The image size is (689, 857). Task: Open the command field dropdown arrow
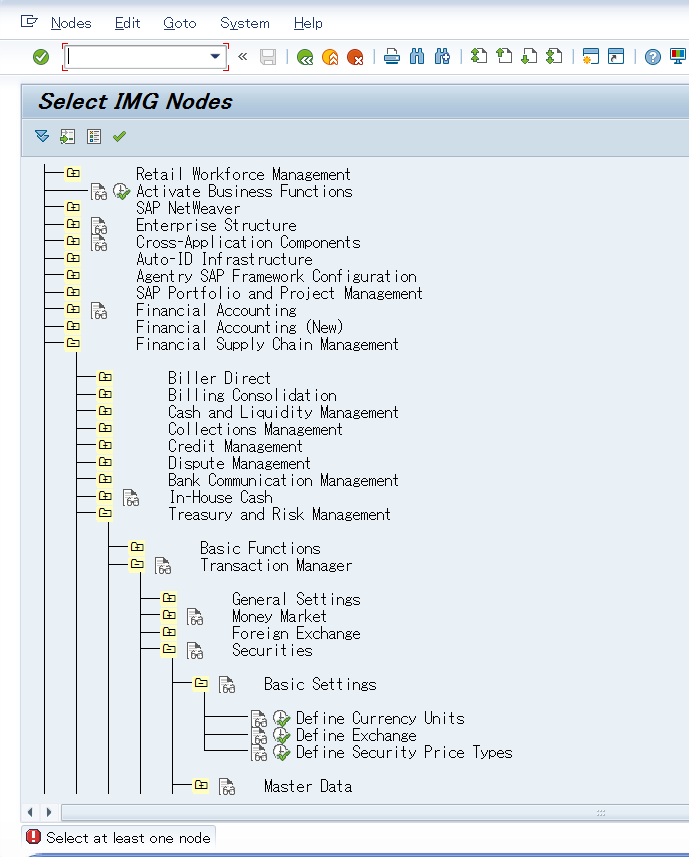215,56
